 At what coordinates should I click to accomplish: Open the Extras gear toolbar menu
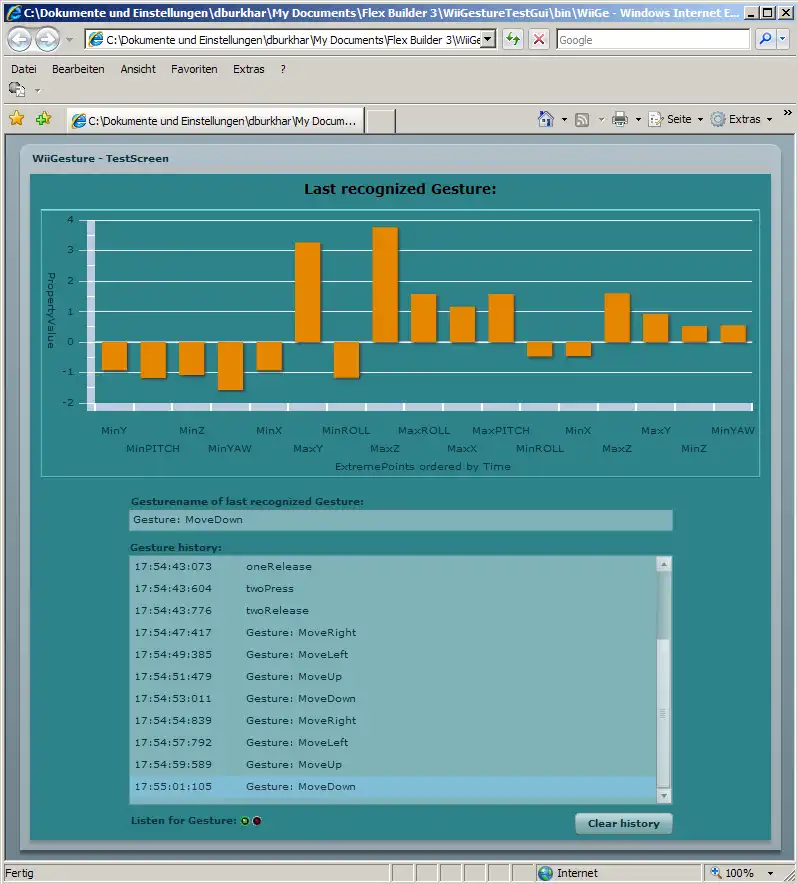click(741, 119)
